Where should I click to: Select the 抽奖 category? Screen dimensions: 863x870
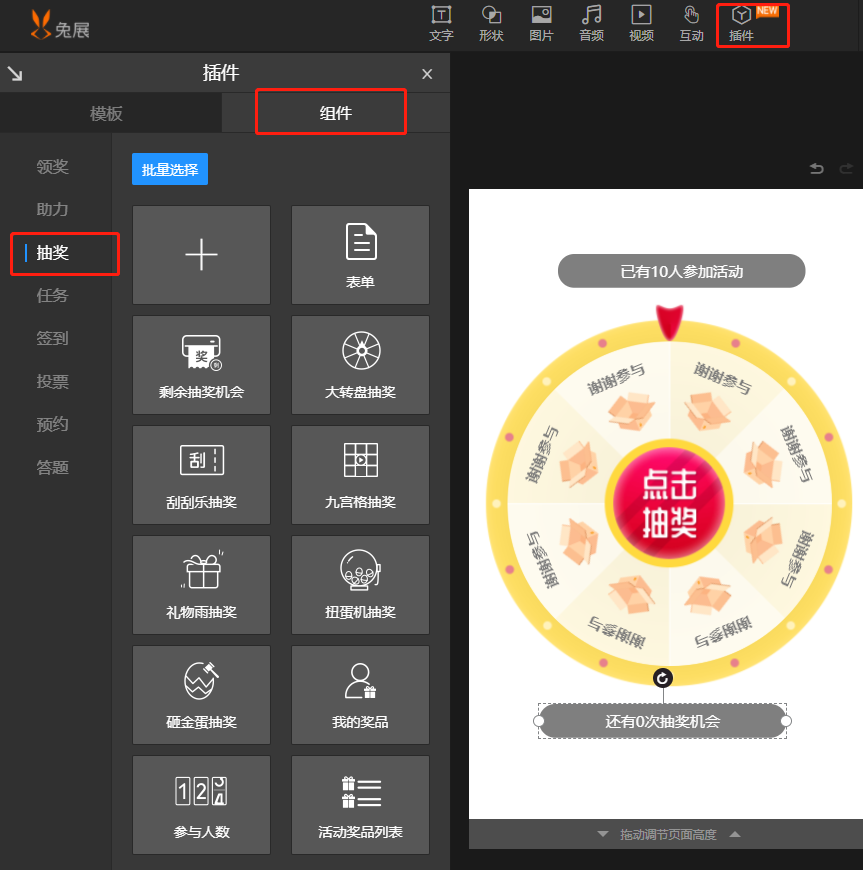53,252
